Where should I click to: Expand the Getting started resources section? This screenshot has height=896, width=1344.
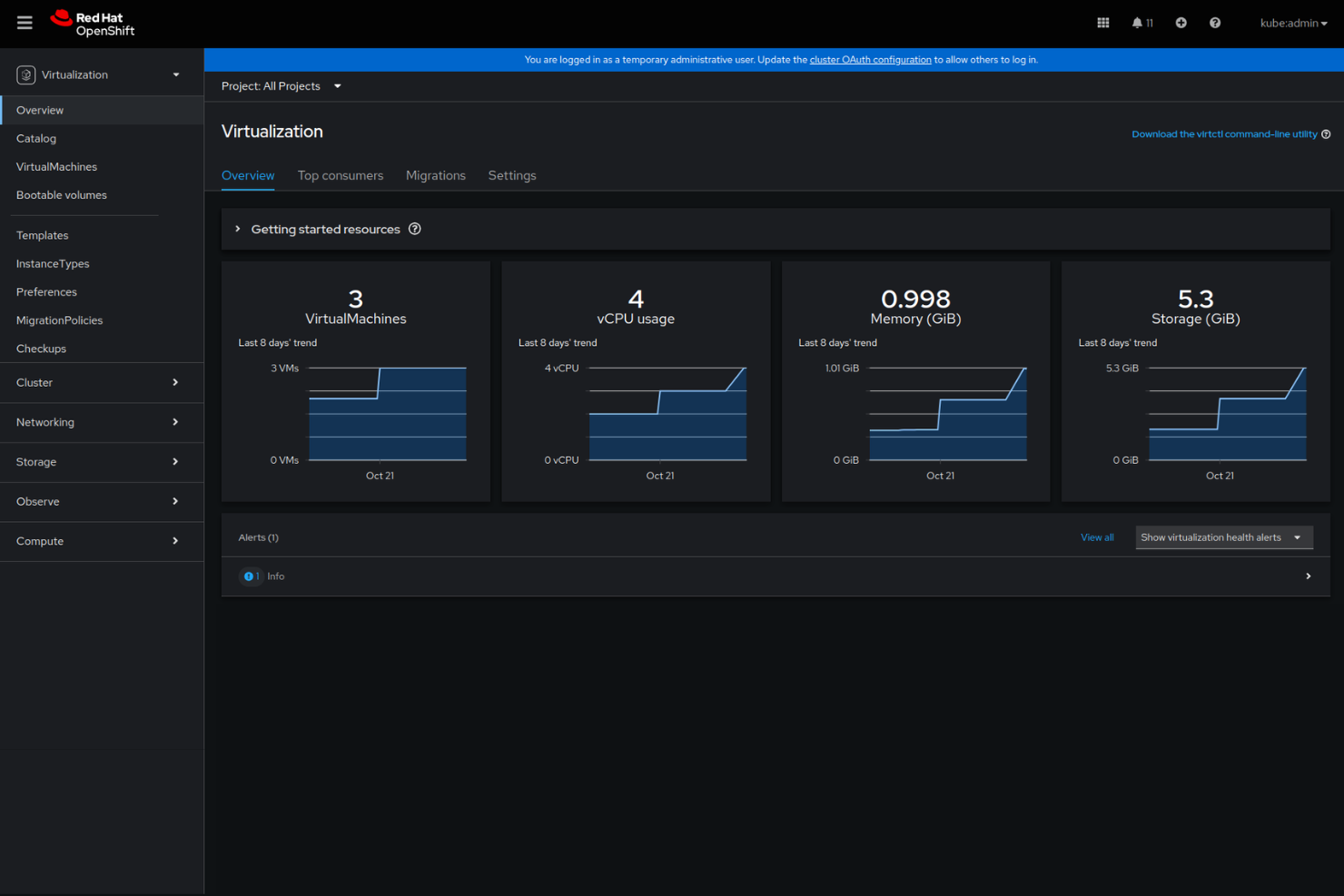click(237, 229)
